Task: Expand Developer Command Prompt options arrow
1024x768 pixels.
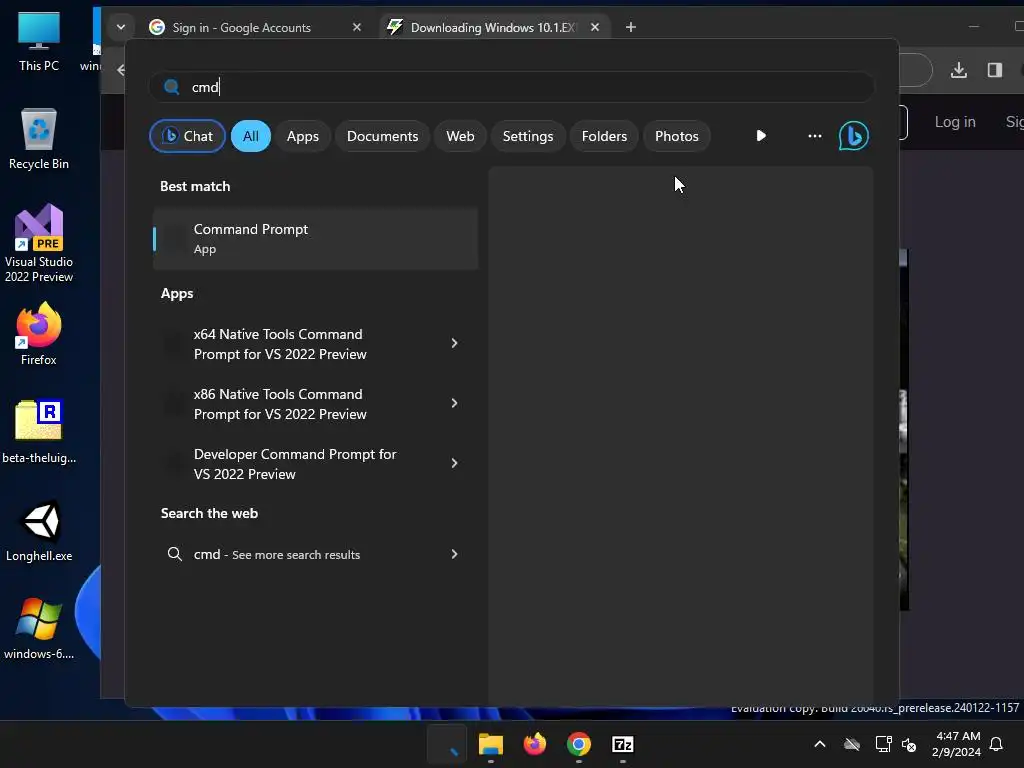Action: pyautogui.click(x=455, y=463)
